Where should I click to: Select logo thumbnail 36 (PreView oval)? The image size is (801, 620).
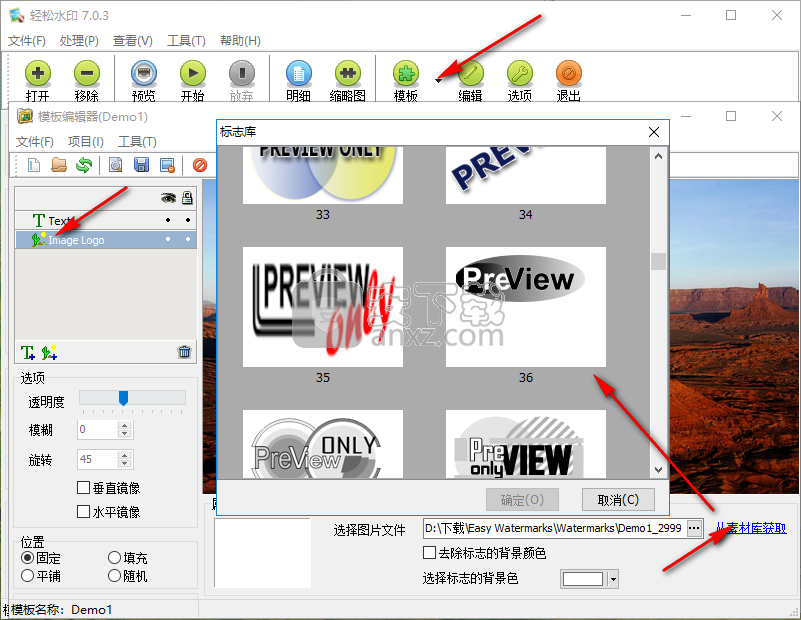[x=526, y=307]
